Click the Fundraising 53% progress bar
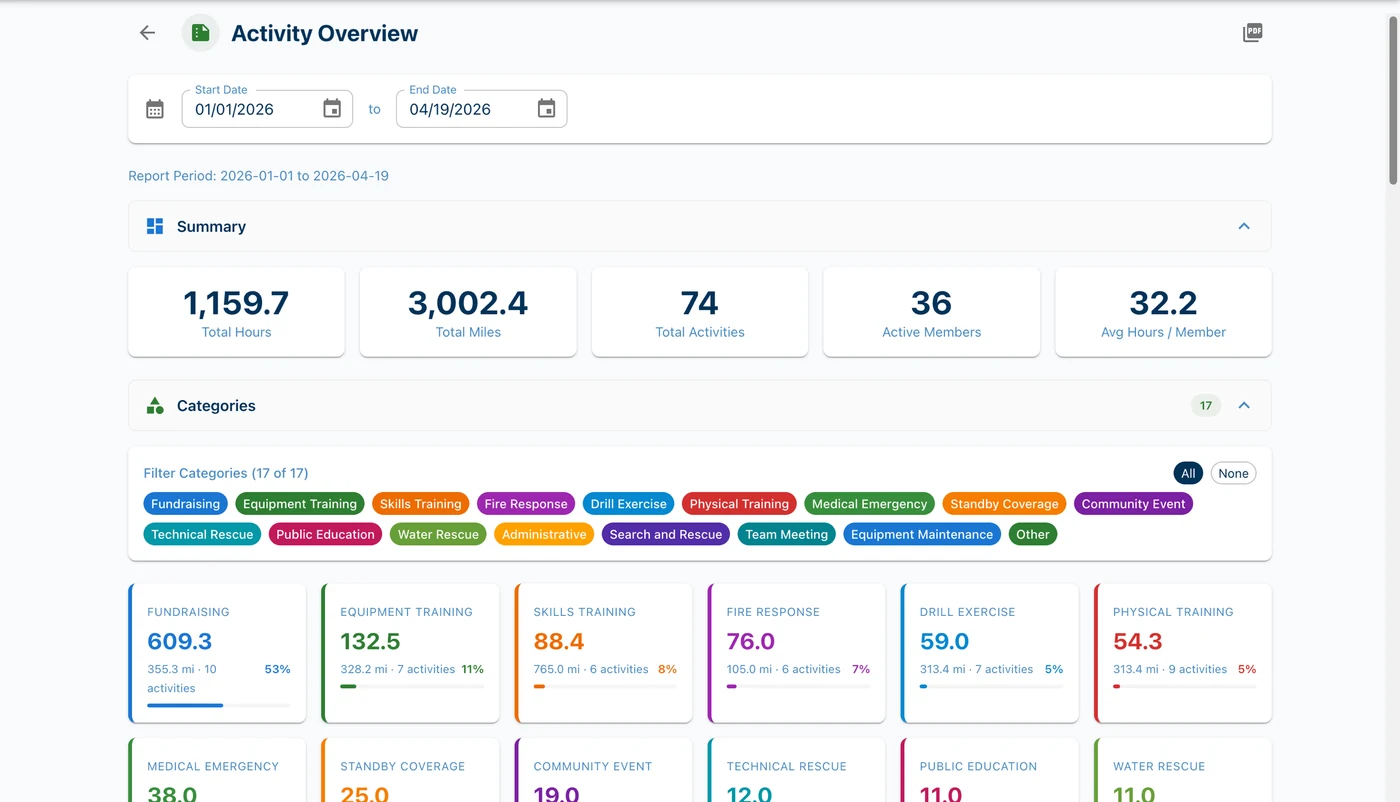 219,705
